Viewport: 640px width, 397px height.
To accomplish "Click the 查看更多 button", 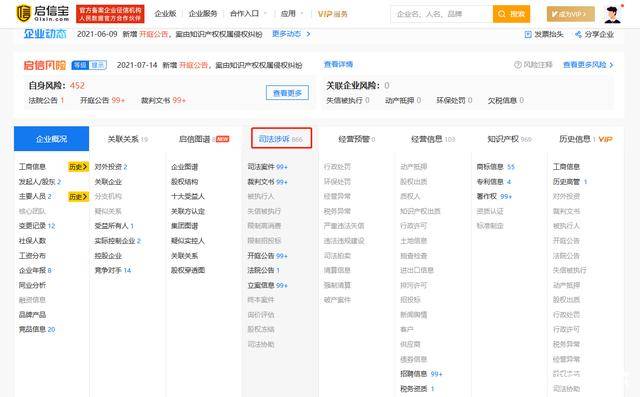I will point(287,93).
